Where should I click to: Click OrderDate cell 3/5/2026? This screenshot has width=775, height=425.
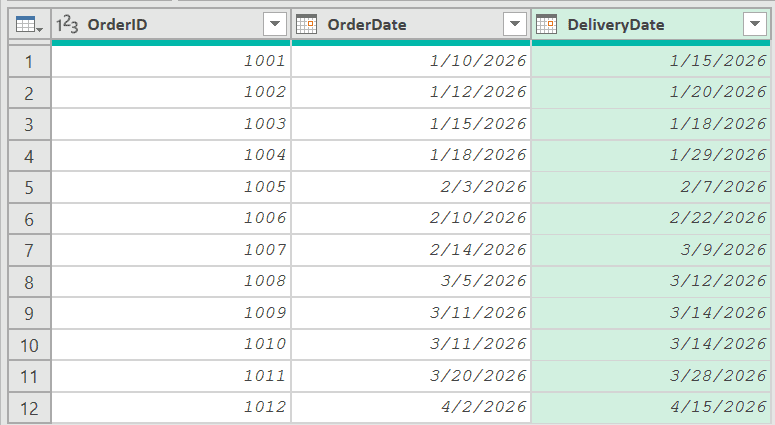tap(411, 282)
